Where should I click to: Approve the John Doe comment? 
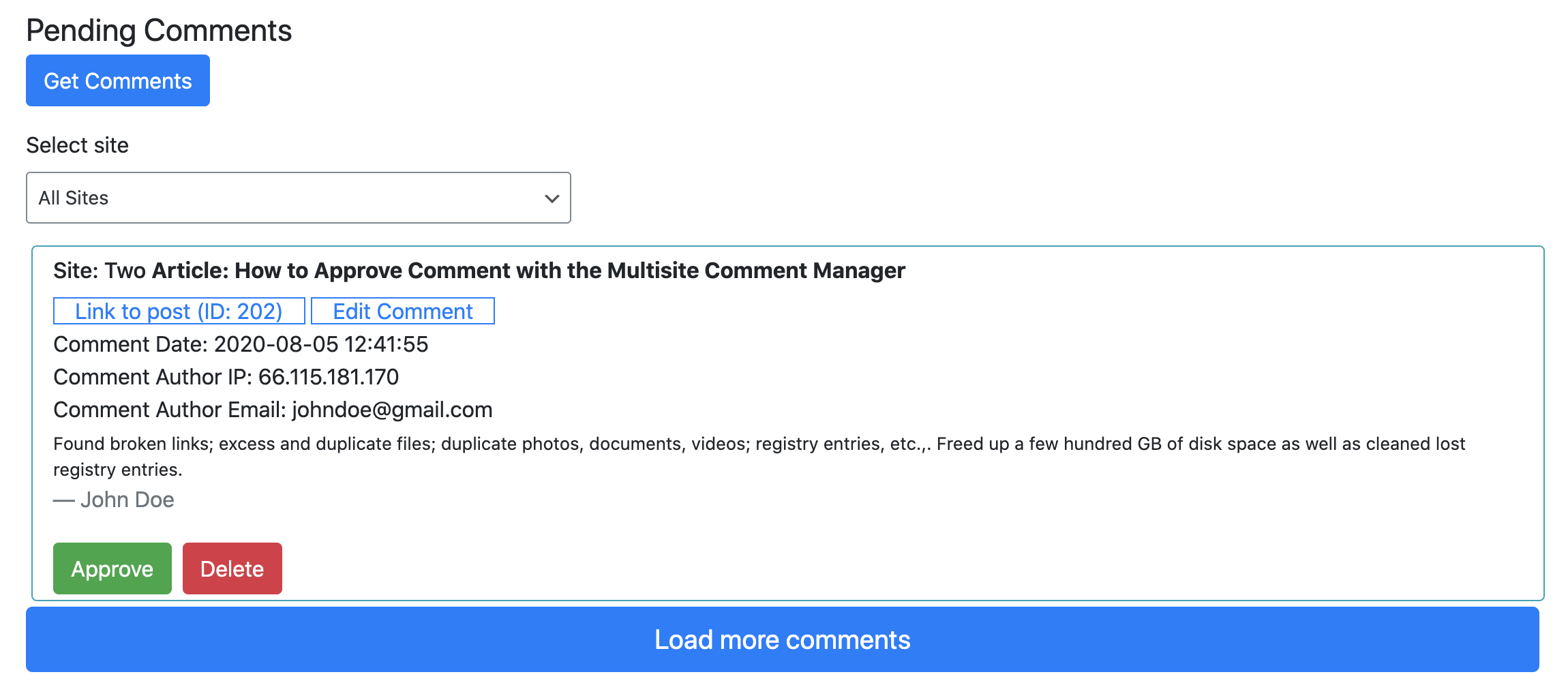[112, 568]
